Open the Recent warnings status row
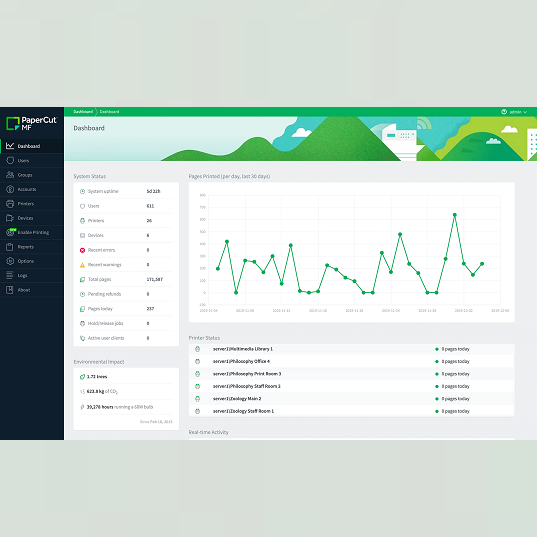Viewport: 537px width, 537px height. pos(126,265)
